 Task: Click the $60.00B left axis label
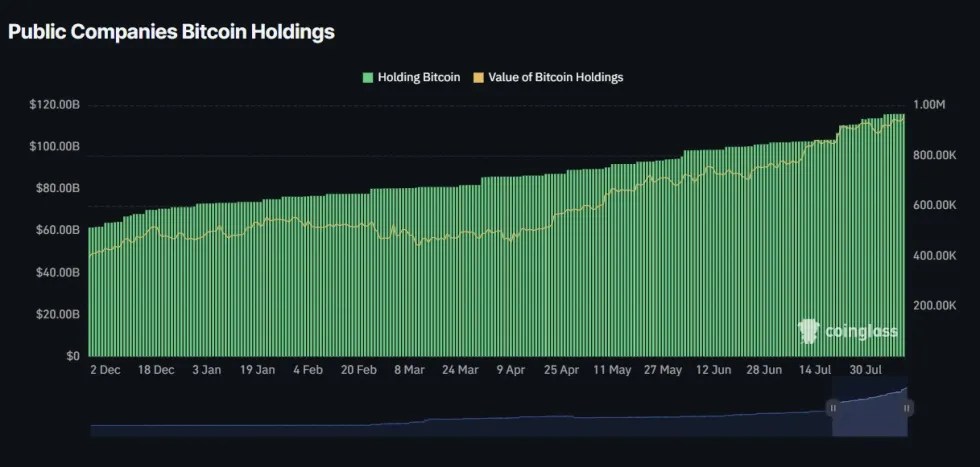(59, 230)
